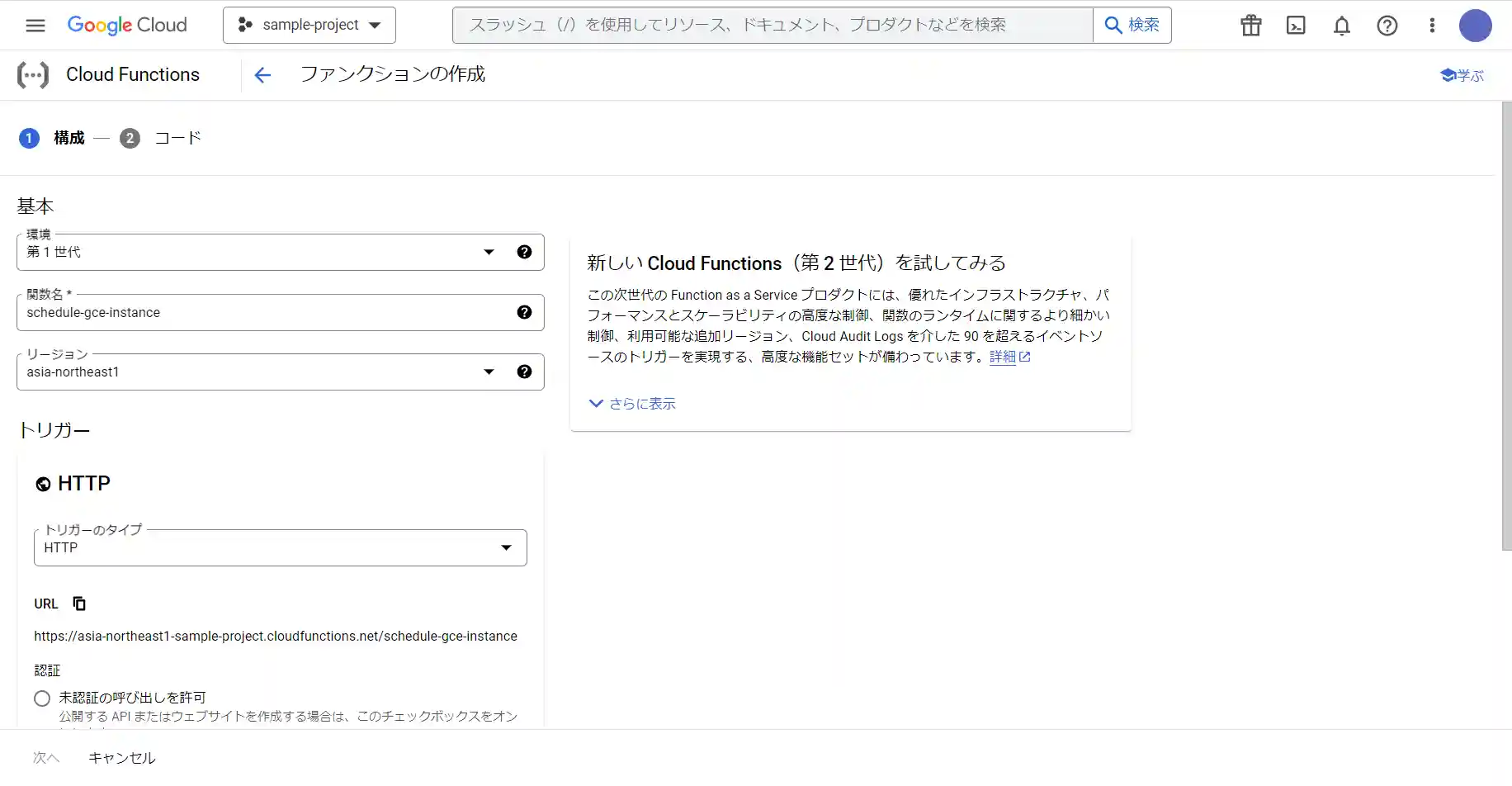The height and width of the screenshot is (786, 1512).
Task: Click the Cloud Functions title text
Action: 133,74
